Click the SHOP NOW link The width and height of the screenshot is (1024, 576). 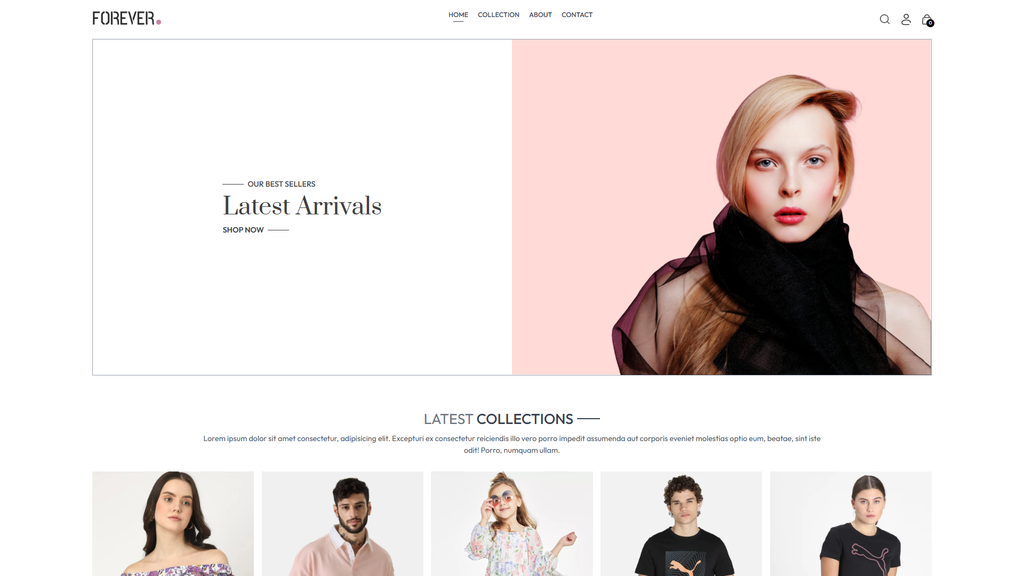pos(243,230)
